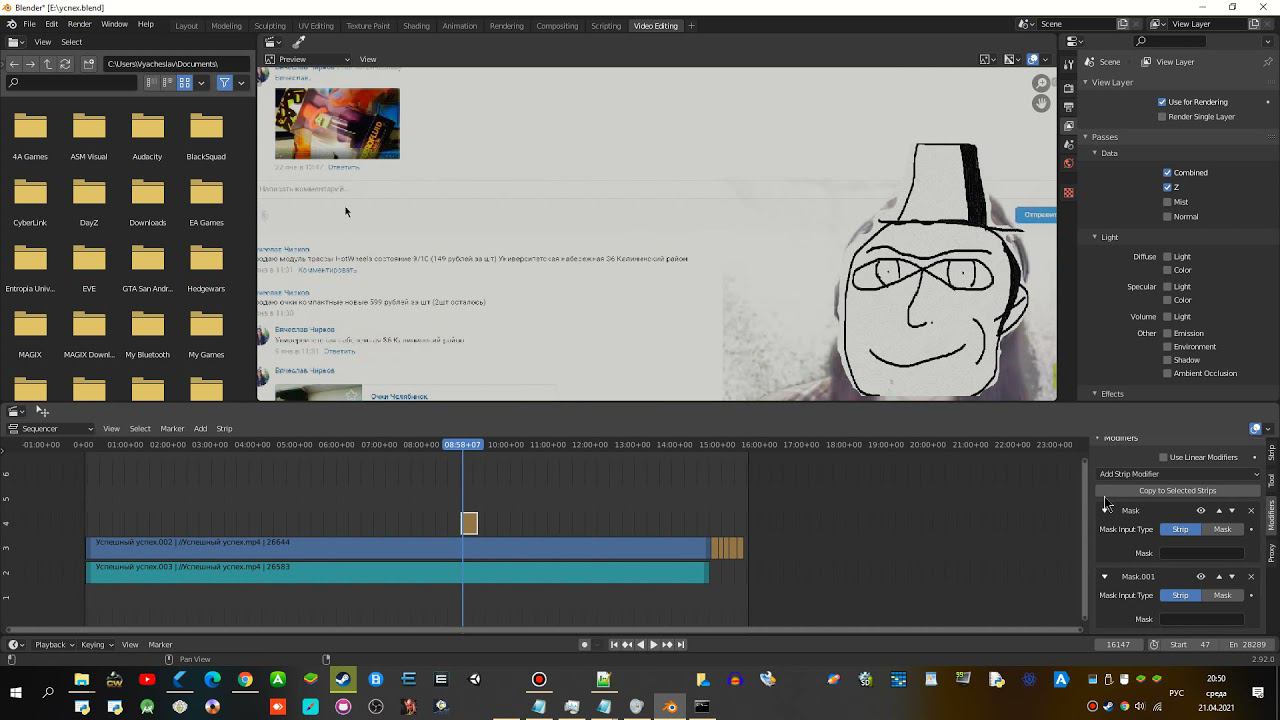Open the Proxy sidebar tab
1280x720 pixels.
click(1272, 553)
